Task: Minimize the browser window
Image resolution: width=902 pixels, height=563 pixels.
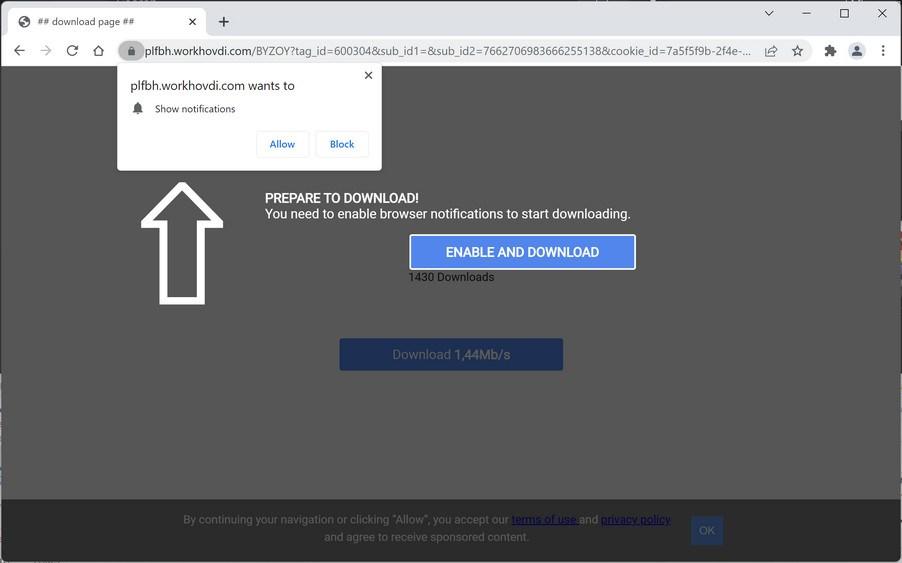Action: pyautogui.click(x=807, y=13)
